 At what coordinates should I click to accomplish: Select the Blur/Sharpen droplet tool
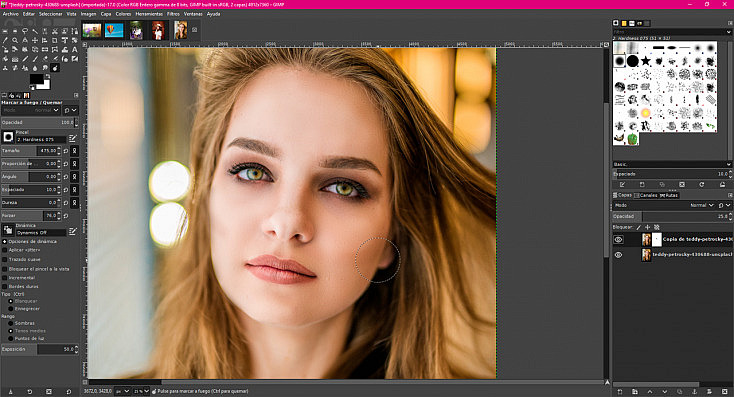35,68
